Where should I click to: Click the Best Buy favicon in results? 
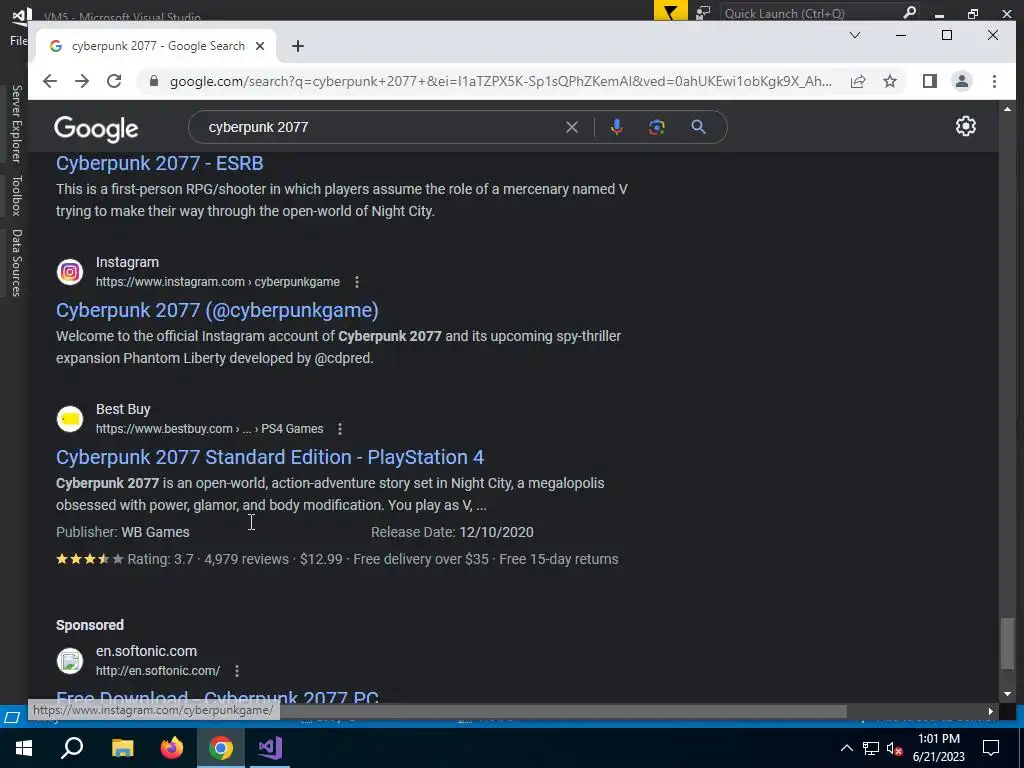tap(70, 419)
